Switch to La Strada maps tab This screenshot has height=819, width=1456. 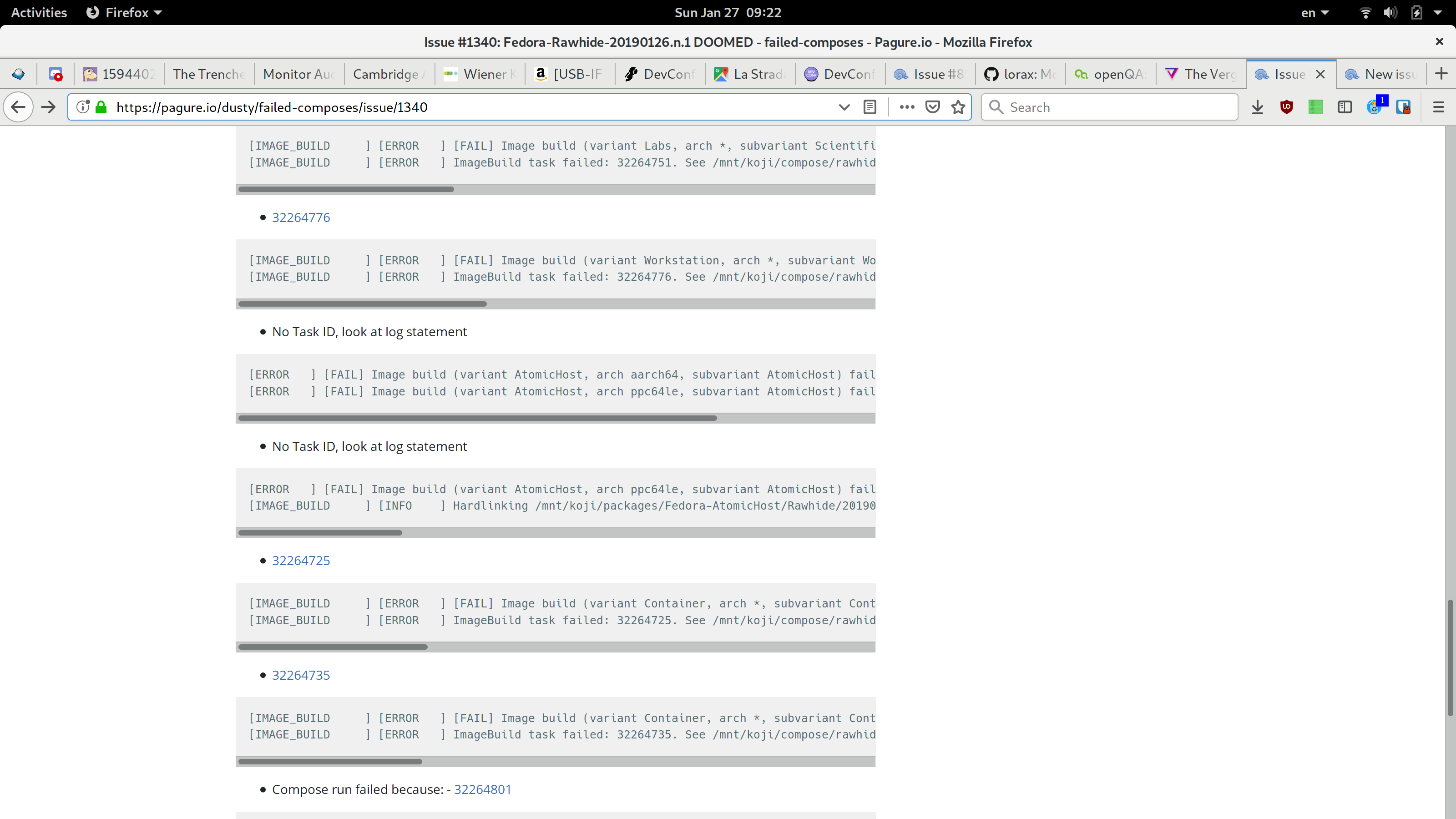click(x=750, y=74)
